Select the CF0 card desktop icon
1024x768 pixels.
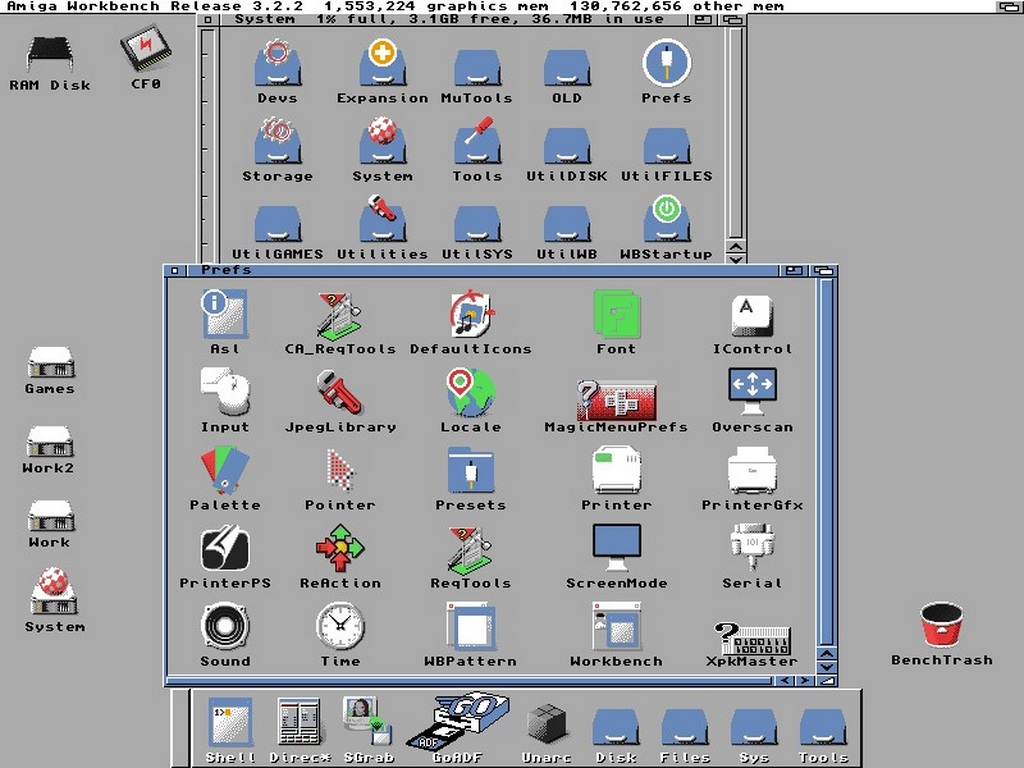[x=145, y=48]
